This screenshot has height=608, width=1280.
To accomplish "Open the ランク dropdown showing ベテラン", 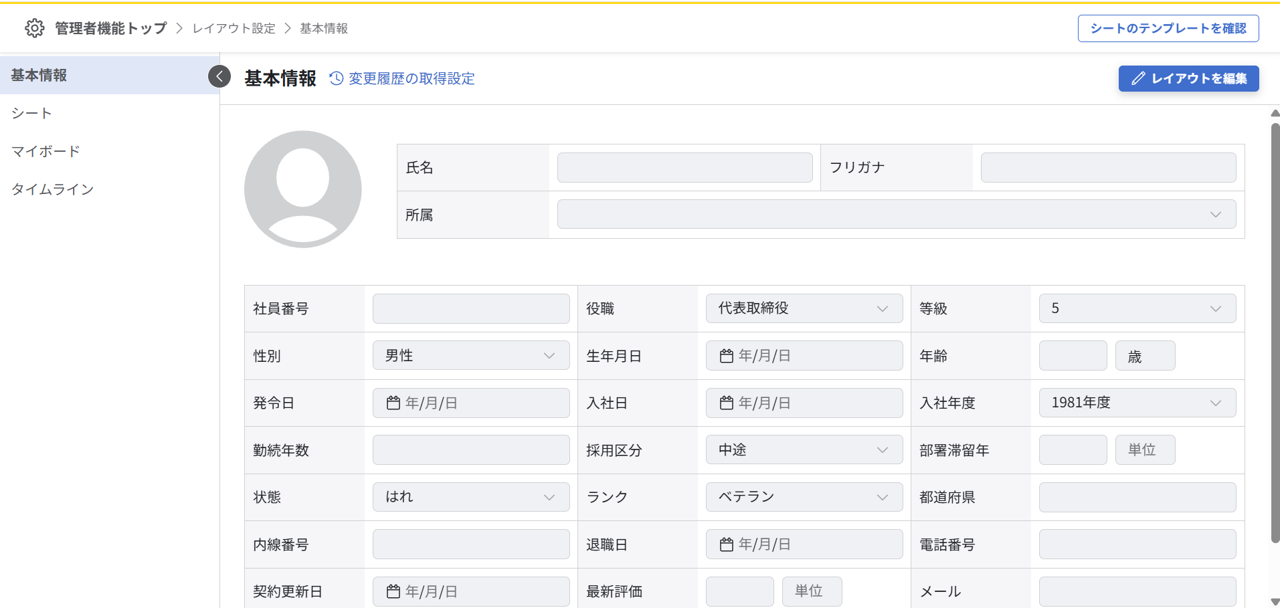I will (804, 497).
